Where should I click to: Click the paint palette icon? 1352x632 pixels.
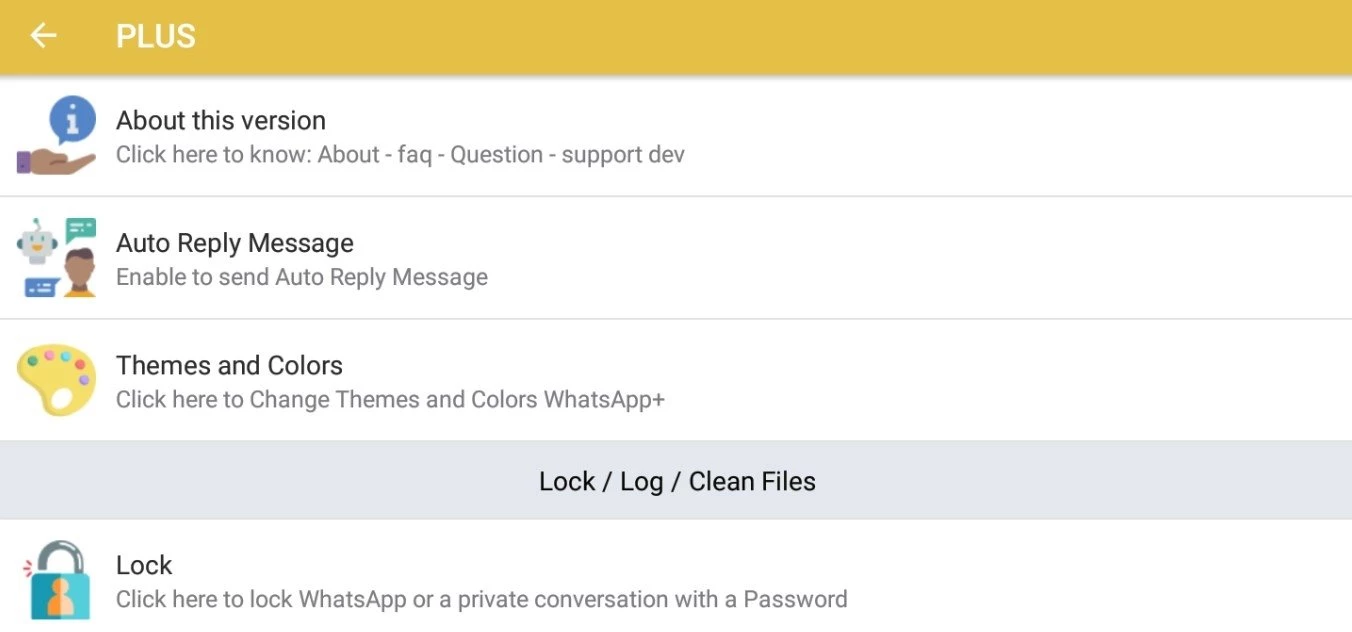pos(57,380)
